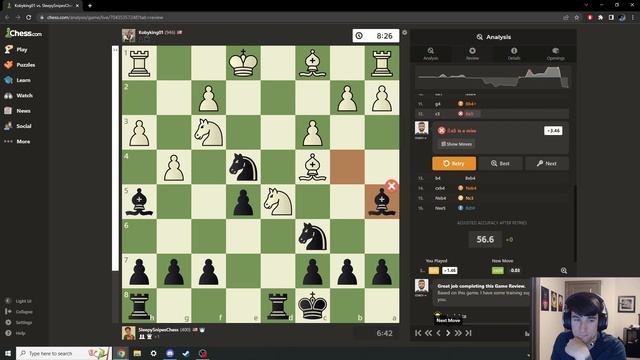The image size is (640, 360).
Task: Click the evaluation graph
Action: pos(493,77)
